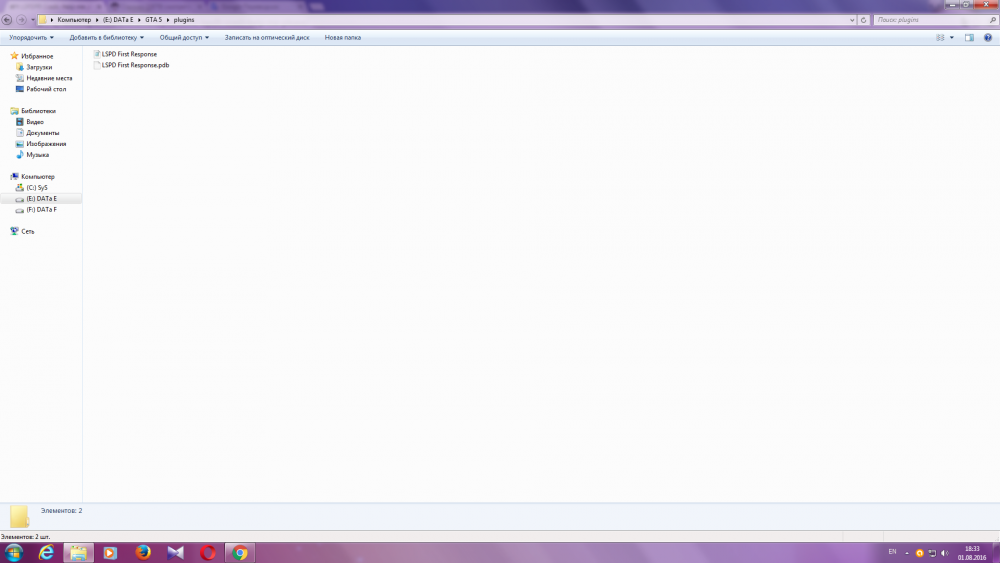Select the Компьютер breadcrumb in address bar

(x=74, y=20)
